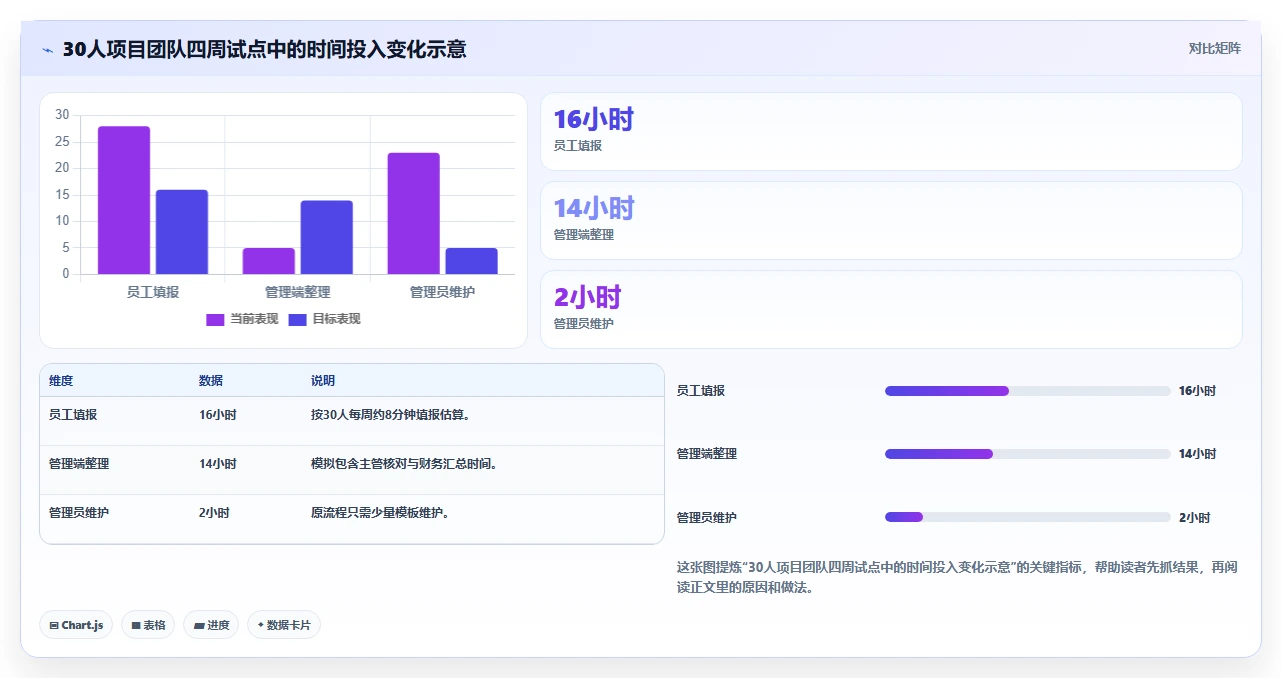Click the page title 30人项目团队四周试点

click(x=265, y=49)
